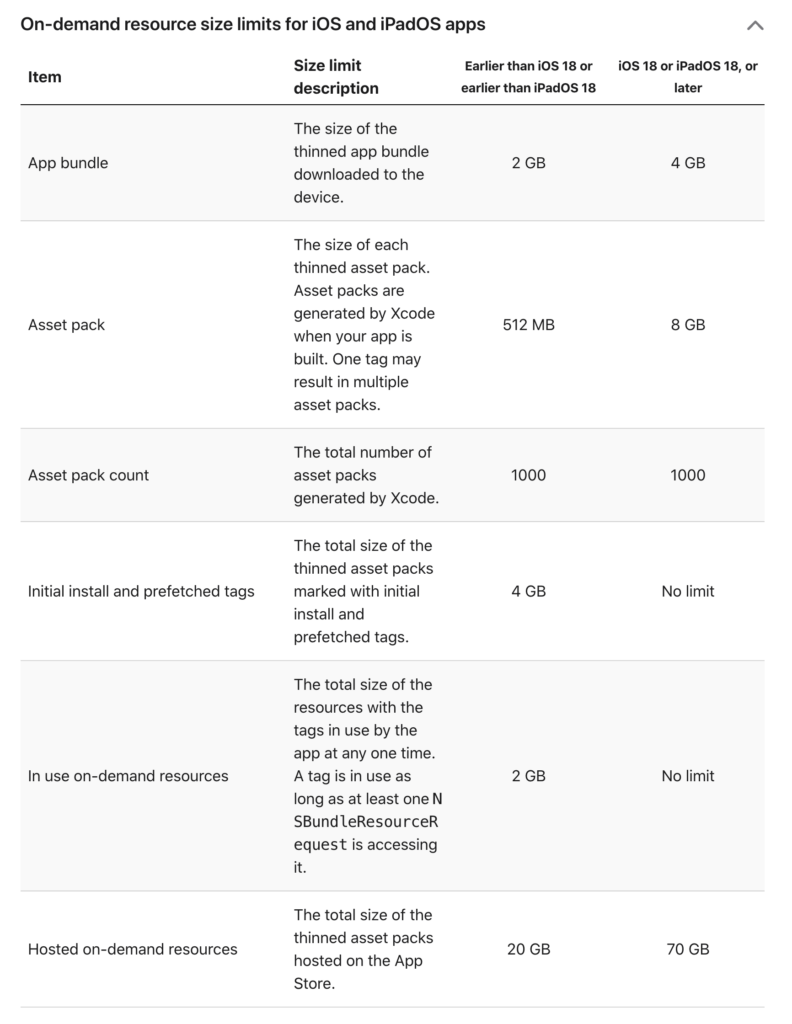Select the "iOS 18 or iPadOS 18, or later" header

pos(688,77)
